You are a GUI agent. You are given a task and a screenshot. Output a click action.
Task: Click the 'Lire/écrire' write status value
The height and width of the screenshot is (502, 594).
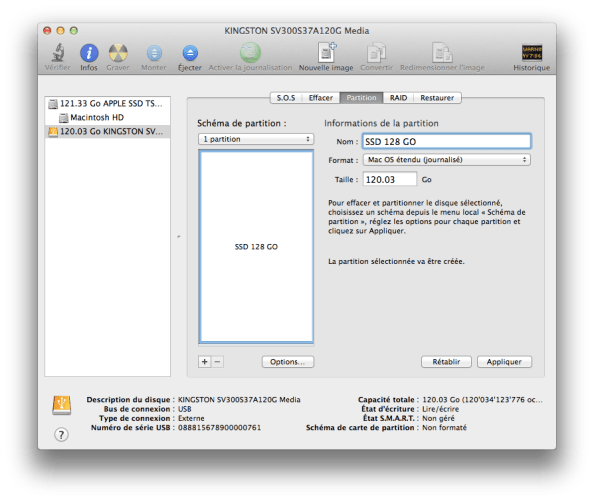tap(441, 409)
